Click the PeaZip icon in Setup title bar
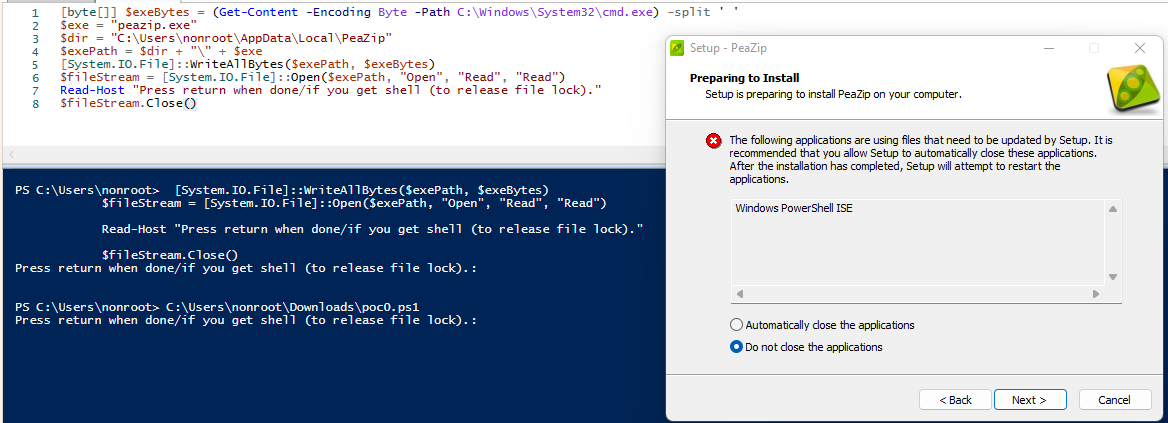The height and width of the screenshot is (423, 1168). 676,48
